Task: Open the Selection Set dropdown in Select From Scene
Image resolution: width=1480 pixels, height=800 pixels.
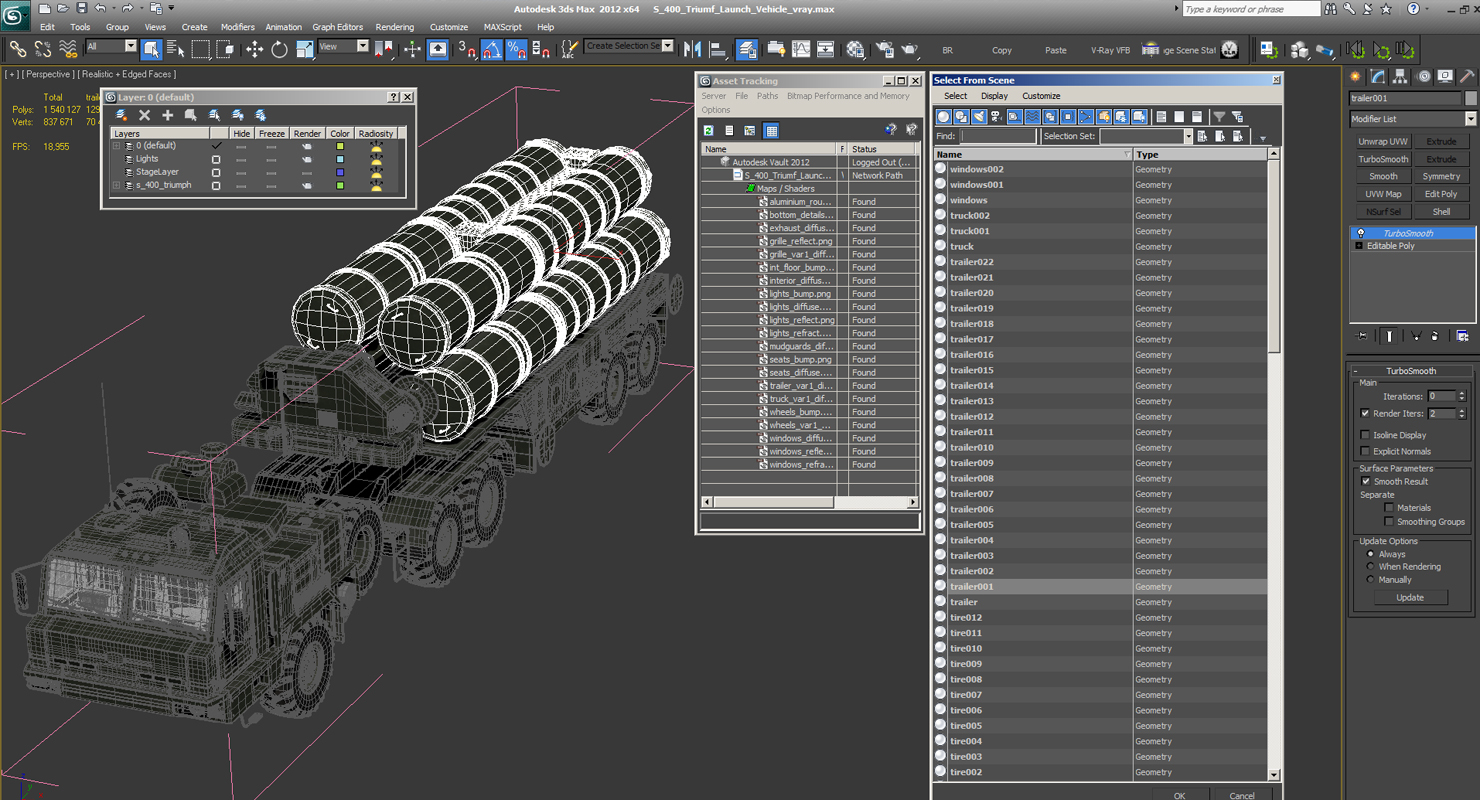Action: [x=1188, y=137]
